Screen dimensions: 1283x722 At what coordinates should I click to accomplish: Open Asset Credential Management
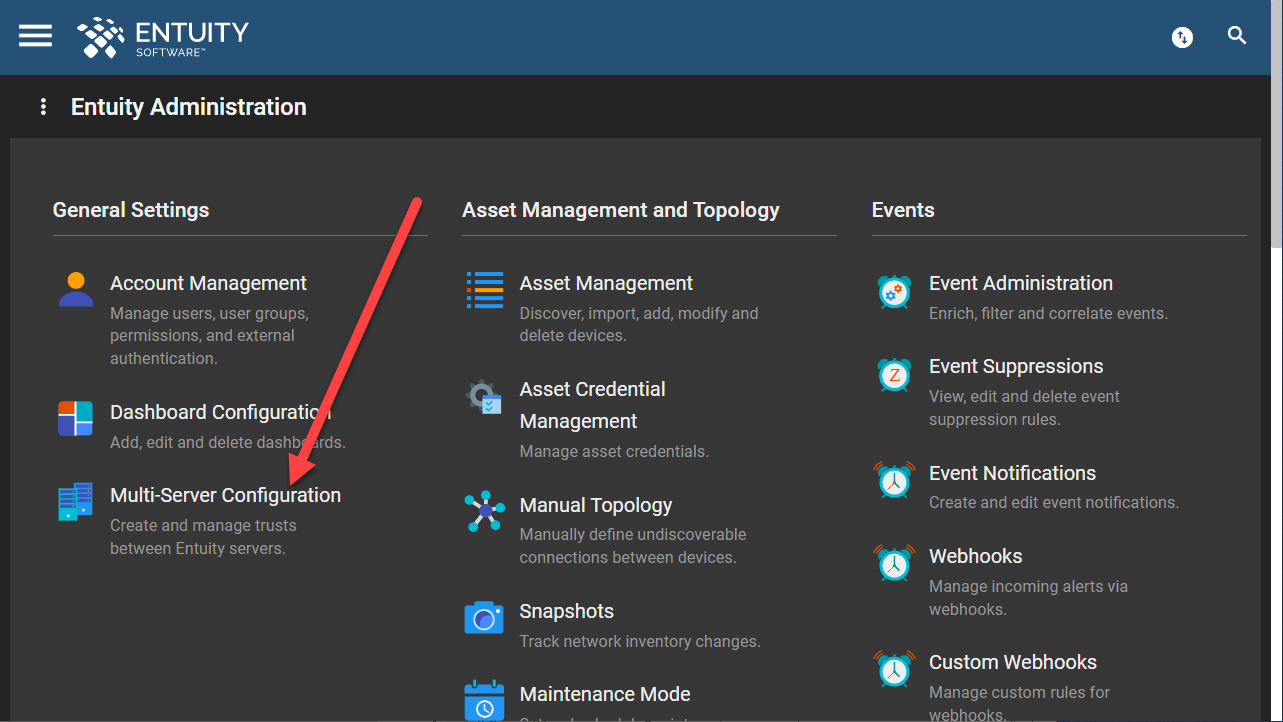coord(592,405)
